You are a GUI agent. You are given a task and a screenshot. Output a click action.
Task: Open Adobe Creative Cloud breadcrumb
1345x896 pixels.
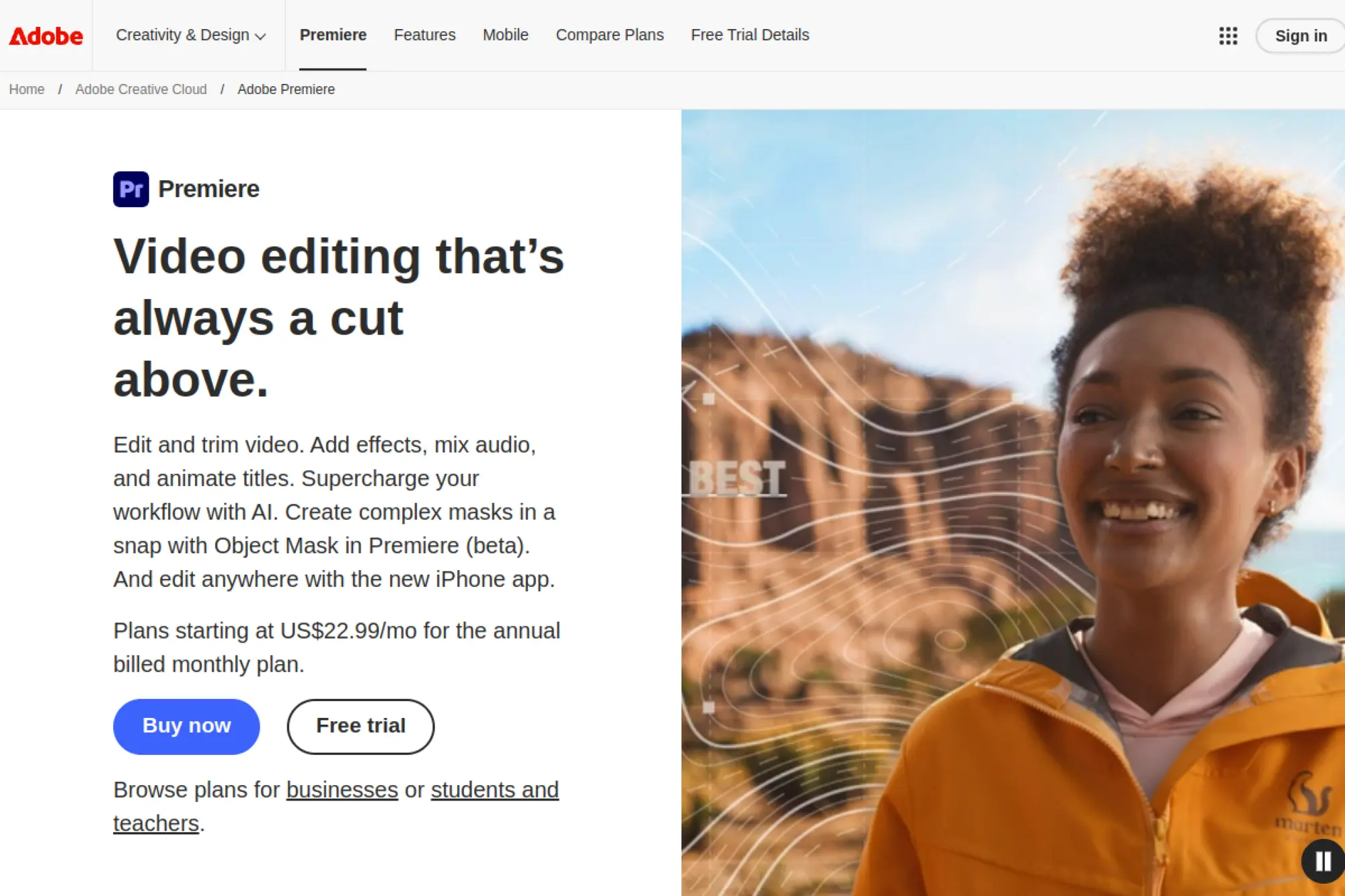coord(141,89)
